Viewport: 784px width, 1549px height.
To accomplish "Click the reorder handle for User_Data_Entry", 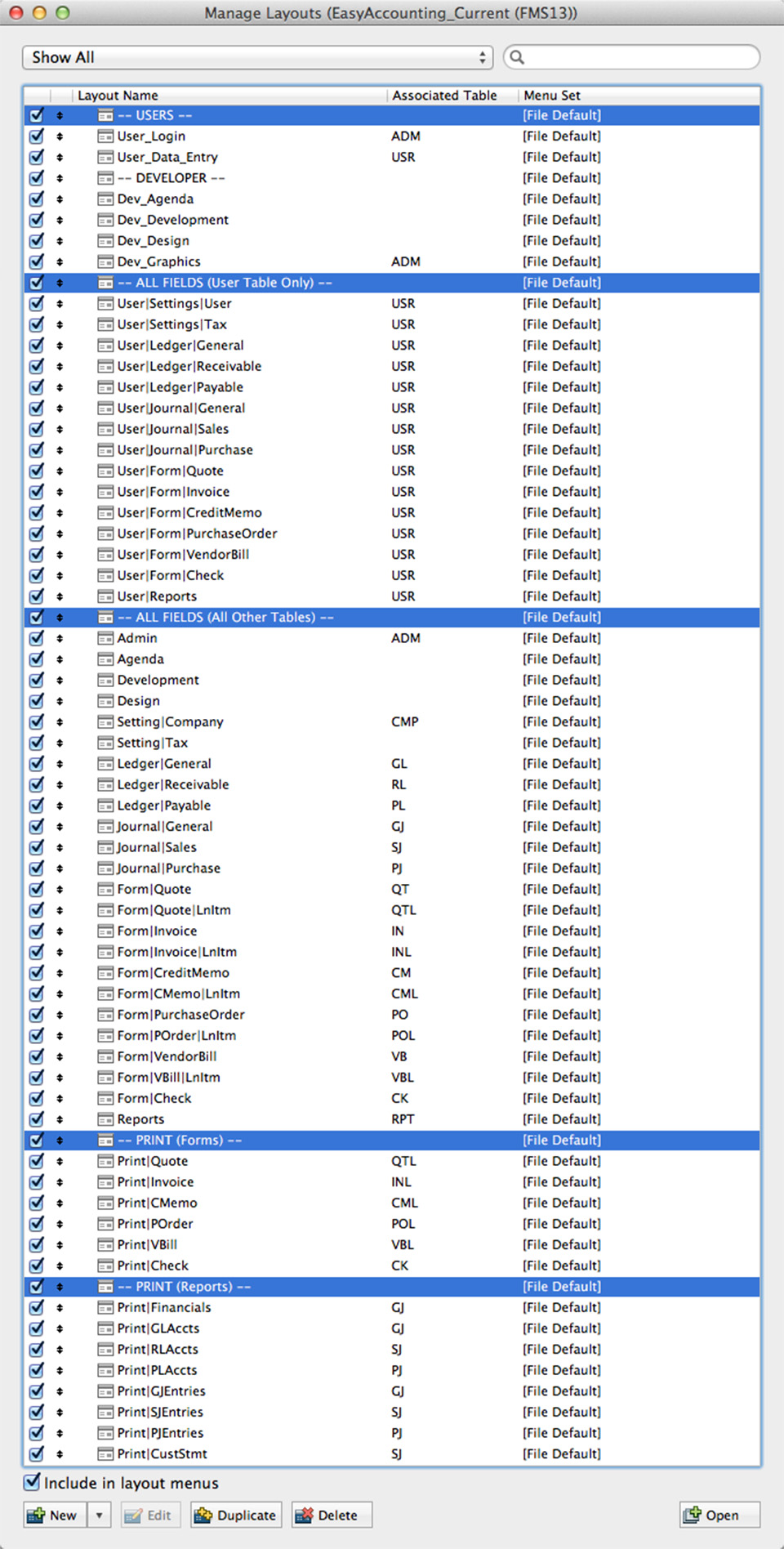I will coord(60,158).
